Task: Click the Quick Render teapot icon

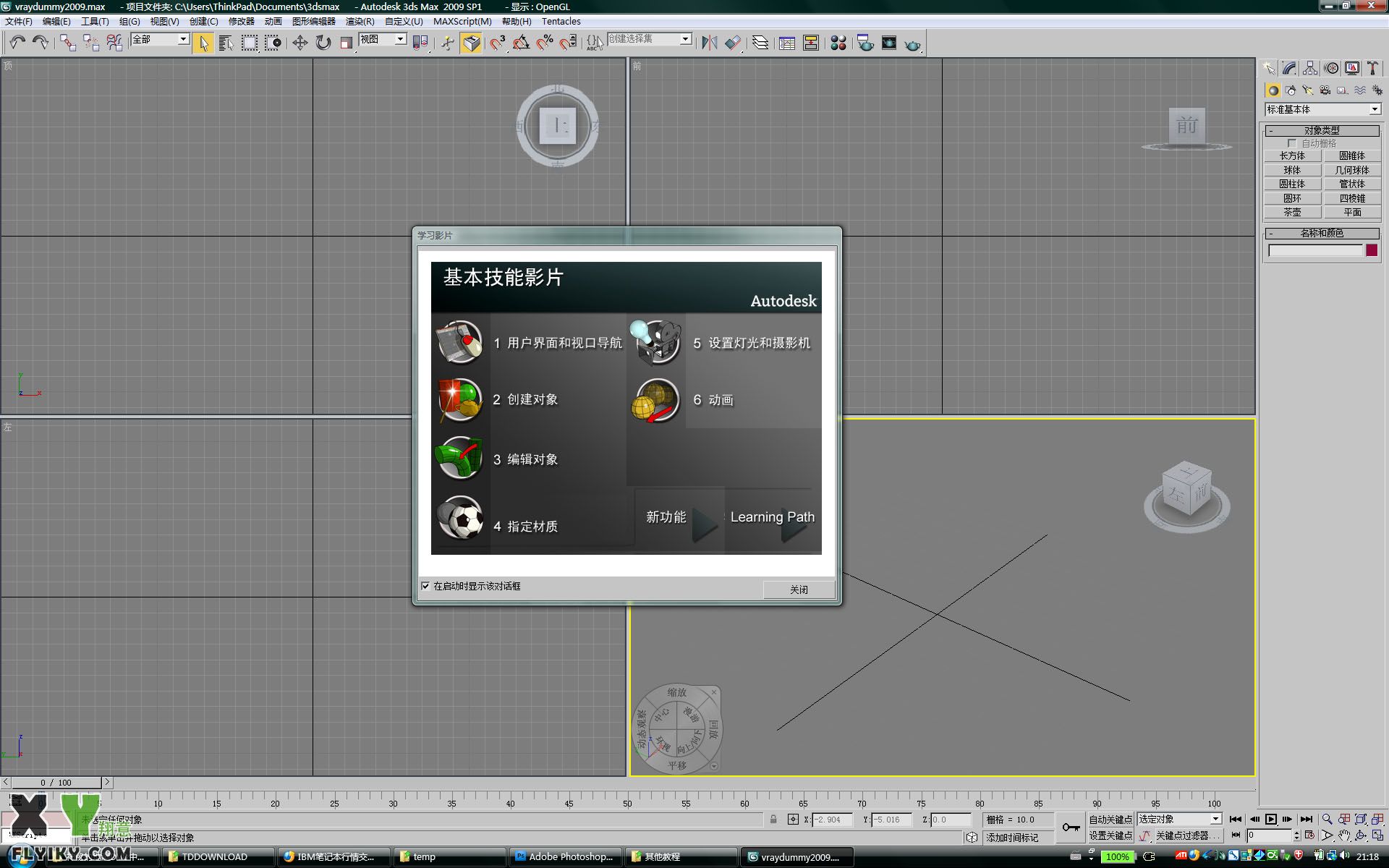Action: click(913, 44)
